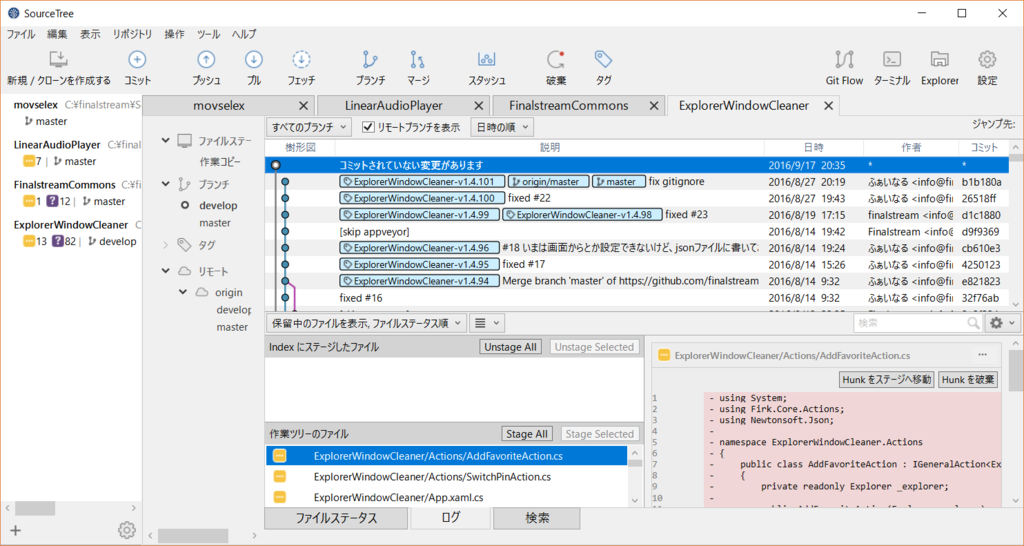Select the [skip appveyor] commit row
The width and height of the screenshot is (1024, 546).
[637, 231]
